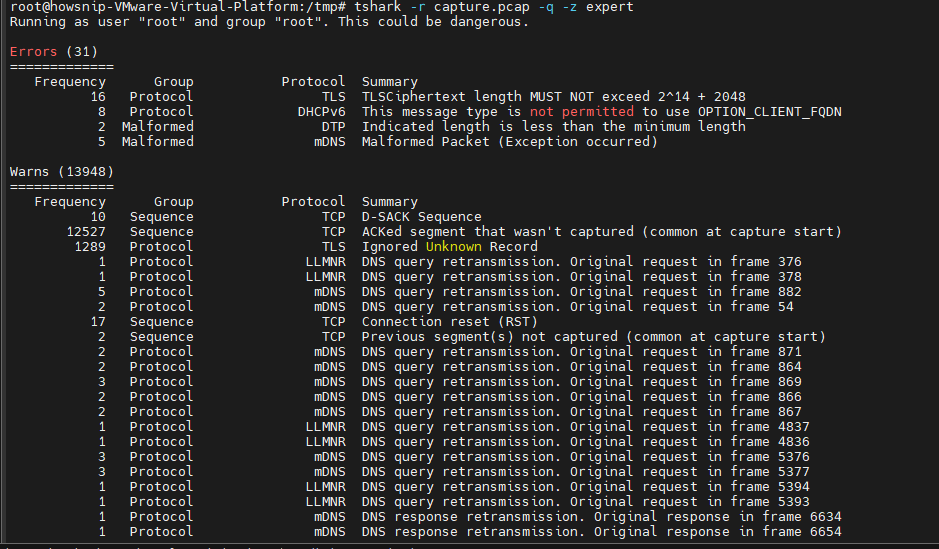Viewport: 939px width, 549px height.
Task: Click the yellow 'Unknown' word in the TLS row
Action: [453, 247]
